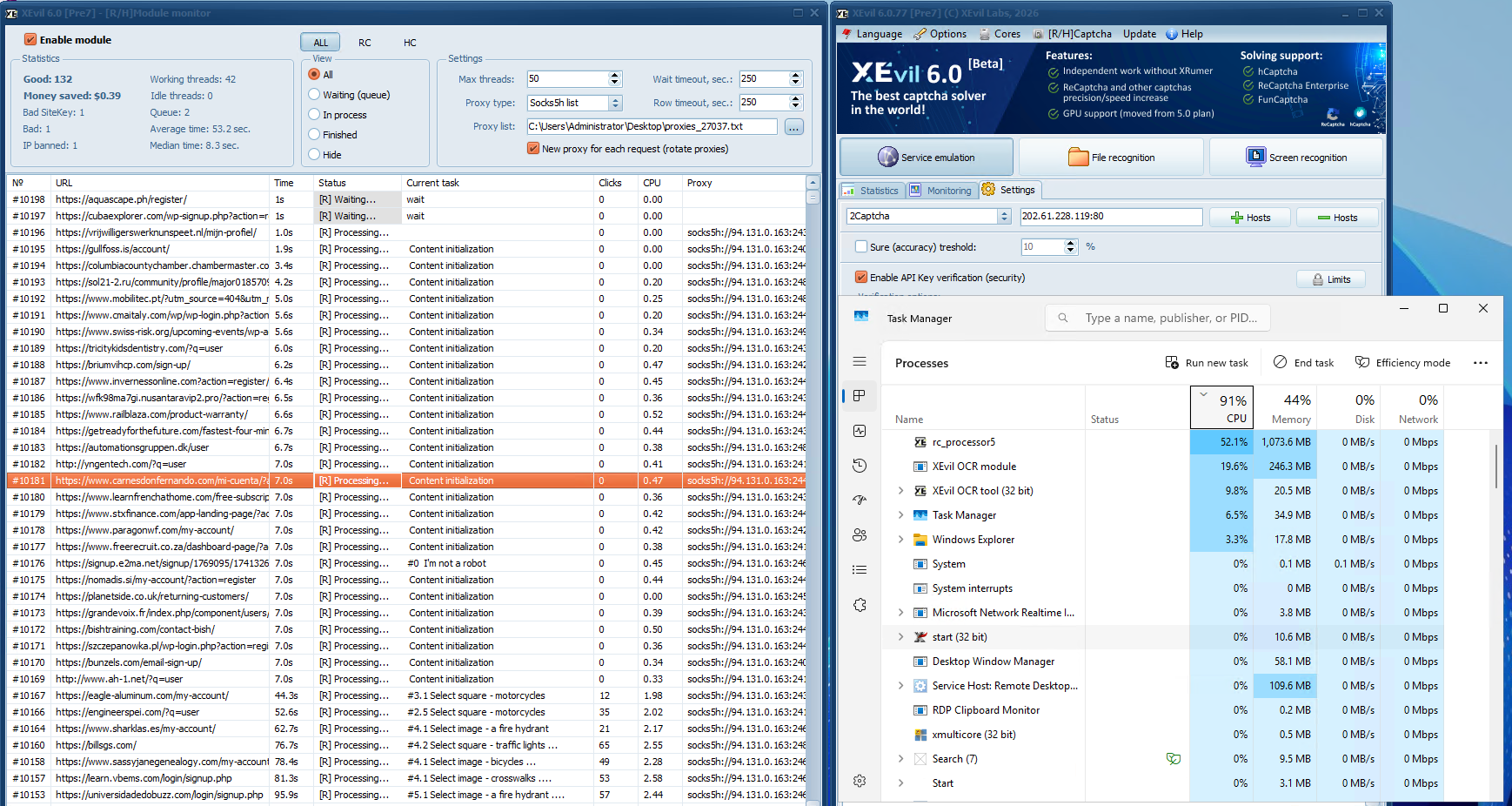Click the module monitor list vertical scrollbar

click(813, 492)
